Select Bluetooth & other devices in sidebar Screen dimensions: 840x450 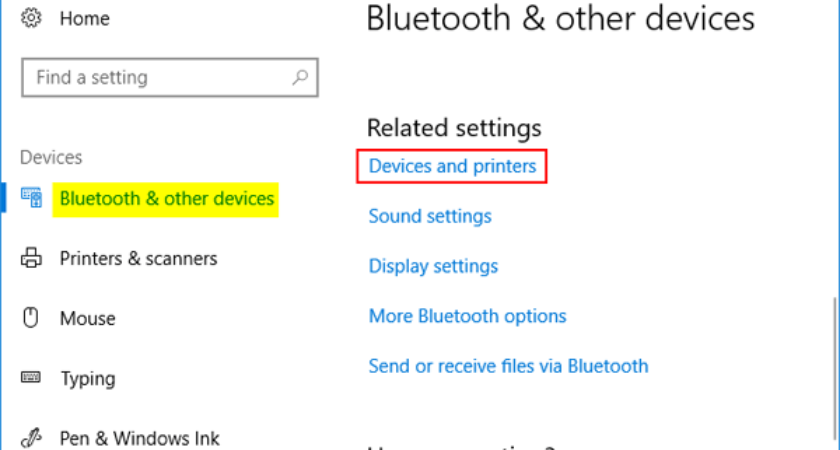tap(167, 198)
